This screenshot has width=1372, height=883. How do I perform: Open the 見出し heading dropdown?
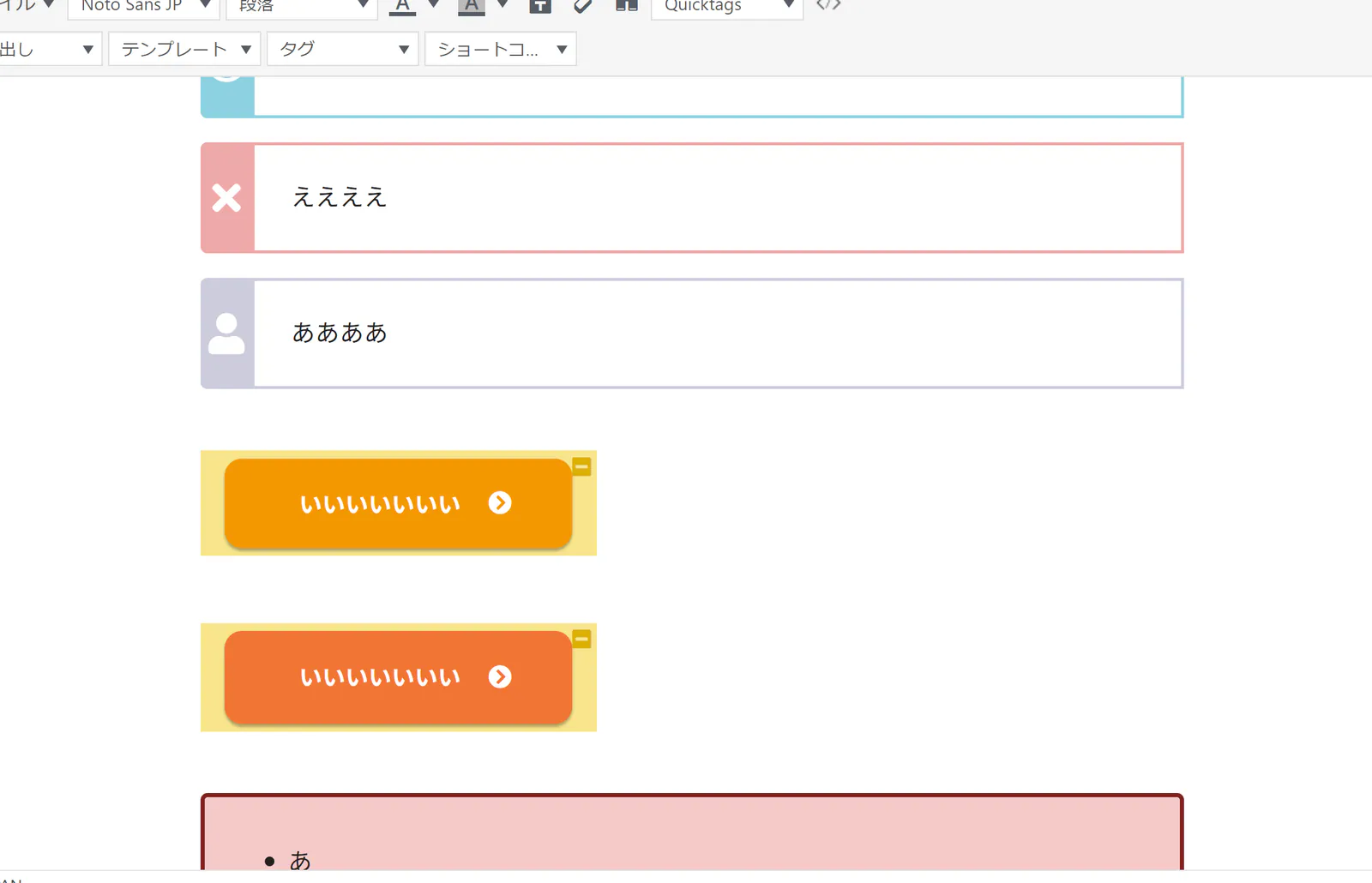[49, 49]
